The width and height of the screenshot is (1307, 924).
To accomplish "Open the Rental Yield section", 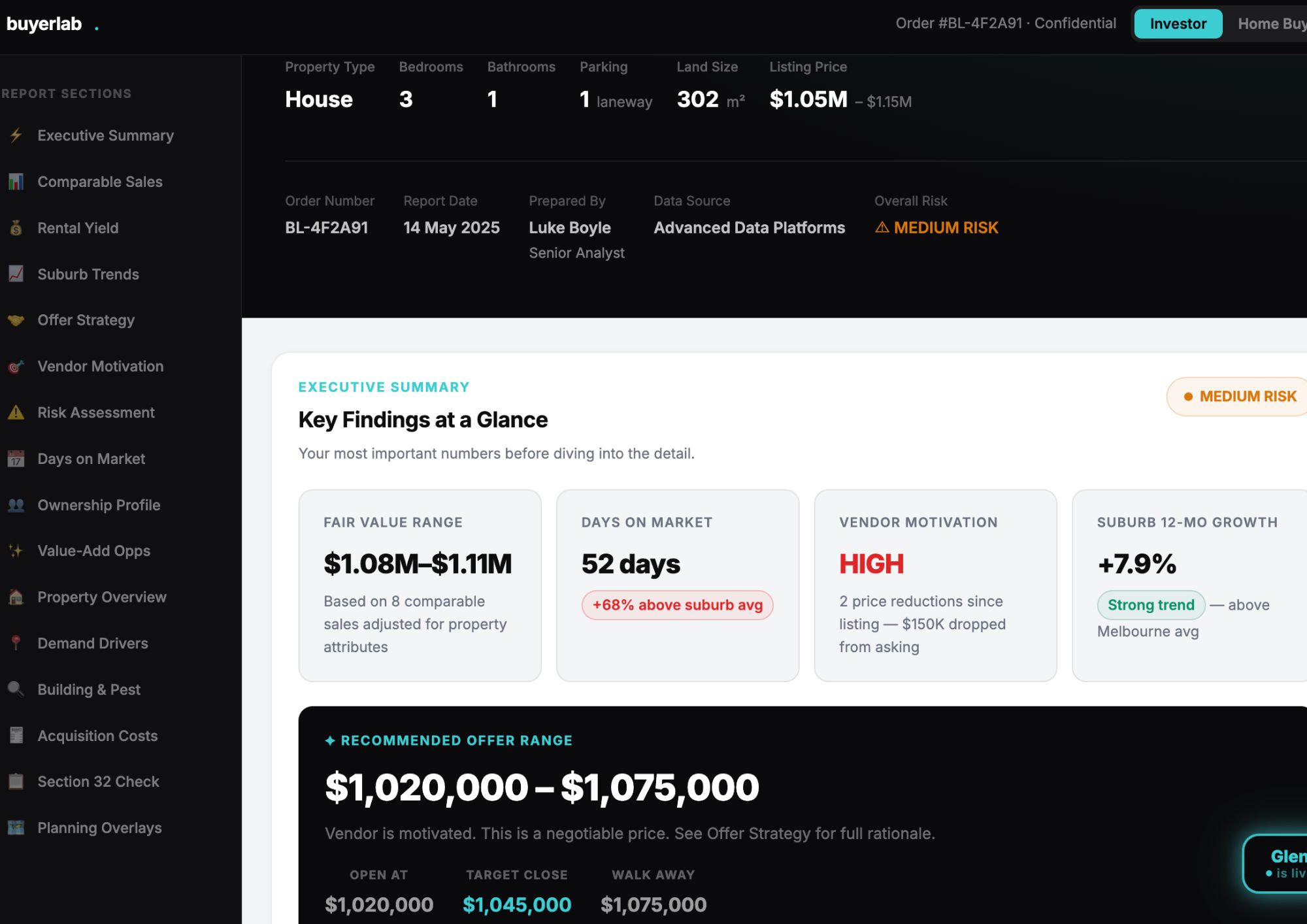I will point(78,228).
